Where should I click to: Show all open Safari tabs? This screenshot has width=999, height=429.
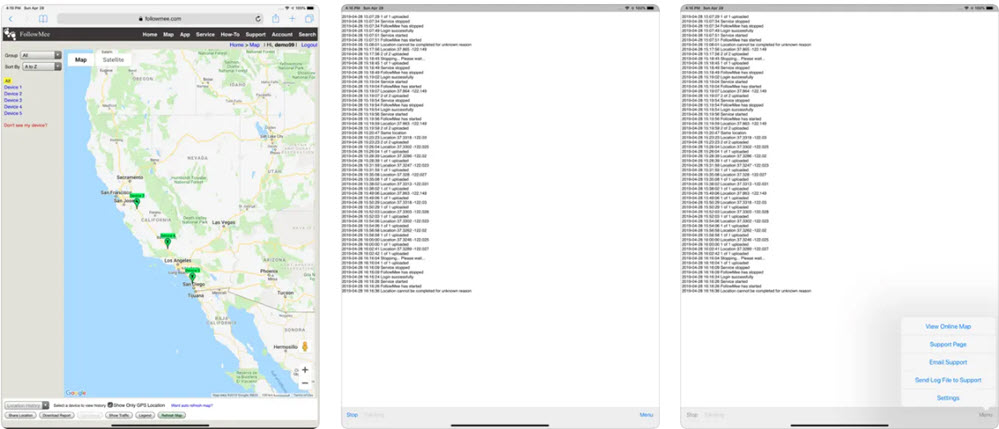click(307, 19)
